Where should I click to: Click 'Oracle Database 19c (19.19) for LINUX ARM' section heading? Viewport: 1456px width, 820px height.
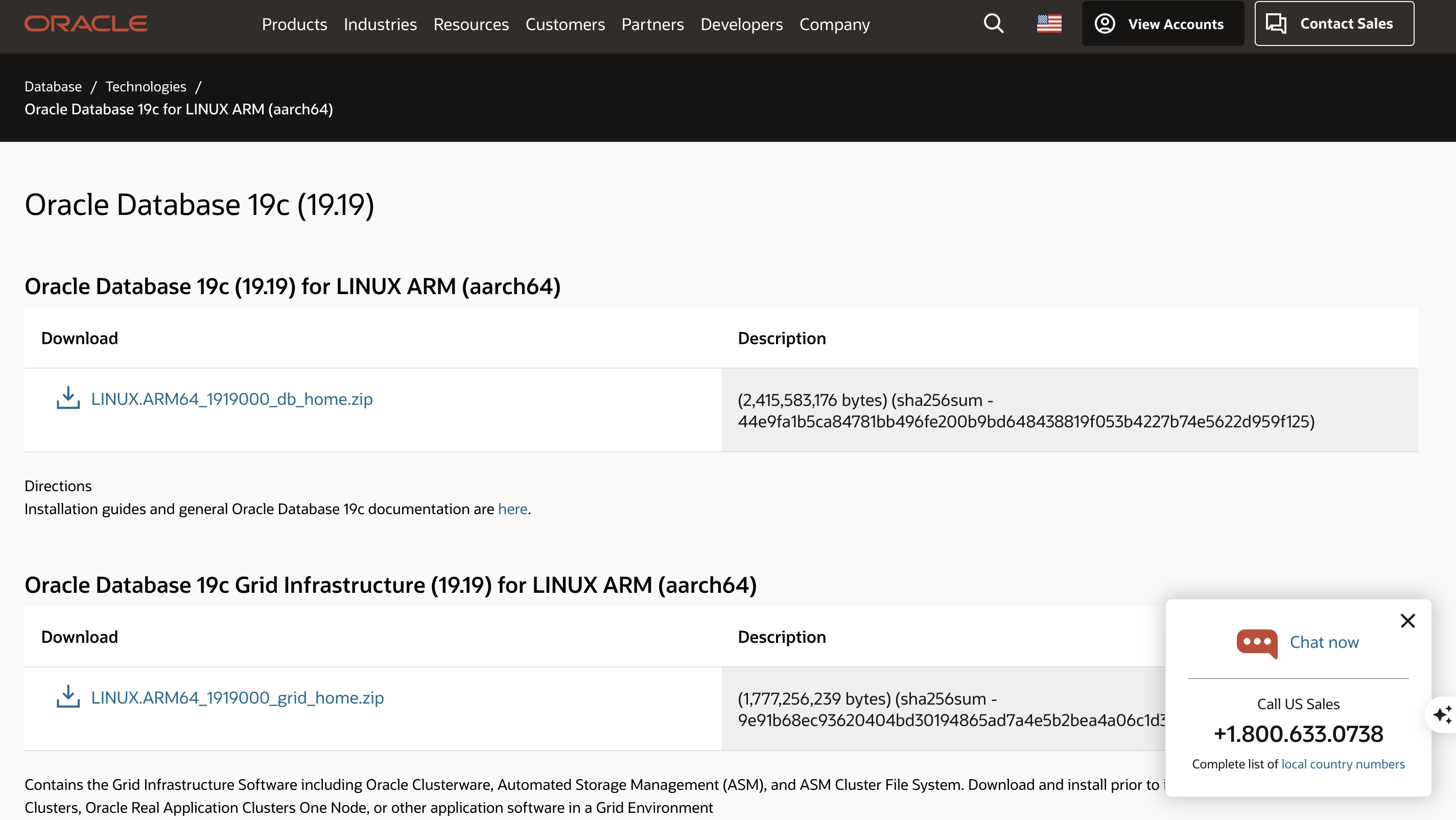tap(292, 286)
